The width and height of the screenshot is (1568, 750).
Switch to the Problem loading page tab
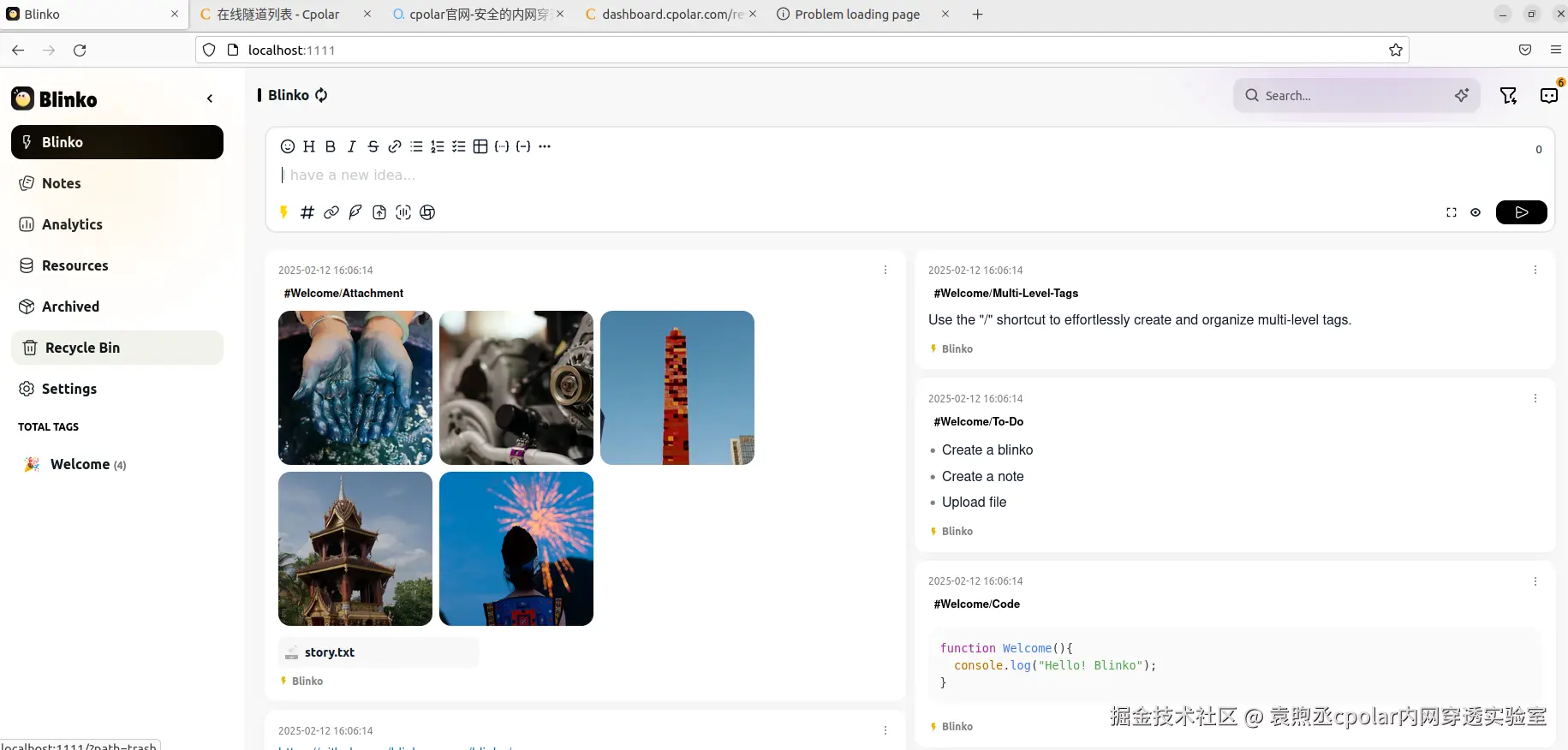tap(862, 15)
